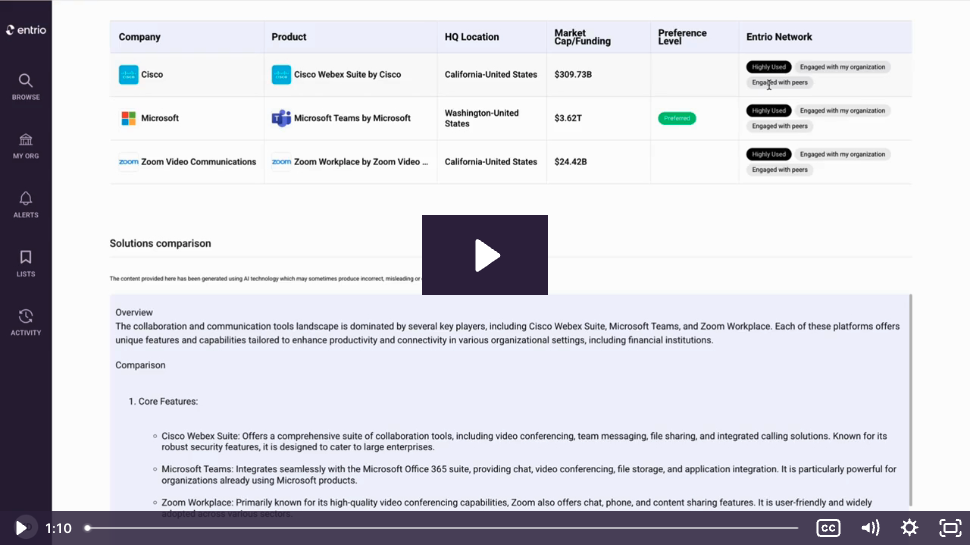
Task: Click the Zoom Workplace product icon
Action: click(281, 162)
